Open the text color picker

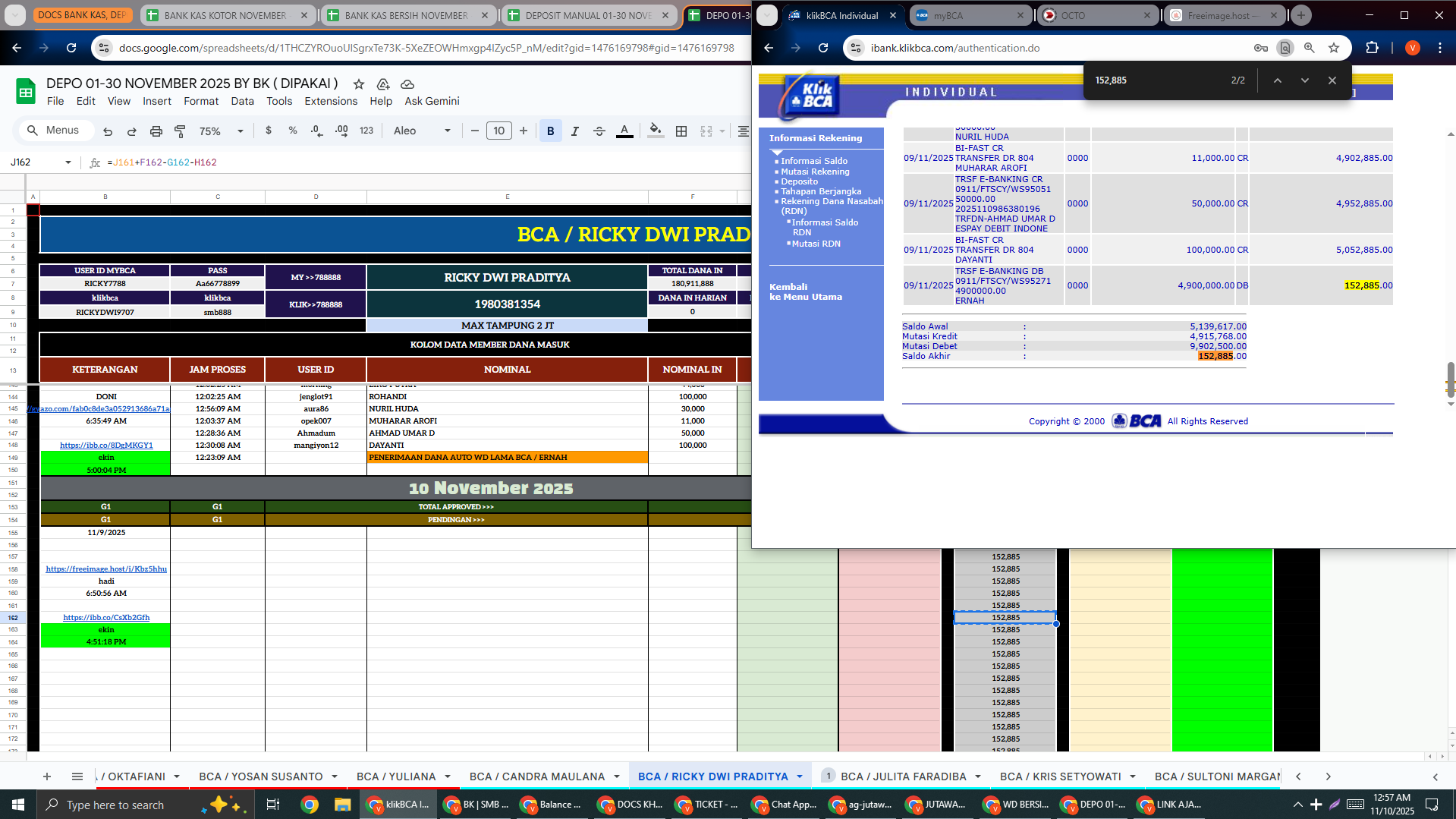[624, 131]
